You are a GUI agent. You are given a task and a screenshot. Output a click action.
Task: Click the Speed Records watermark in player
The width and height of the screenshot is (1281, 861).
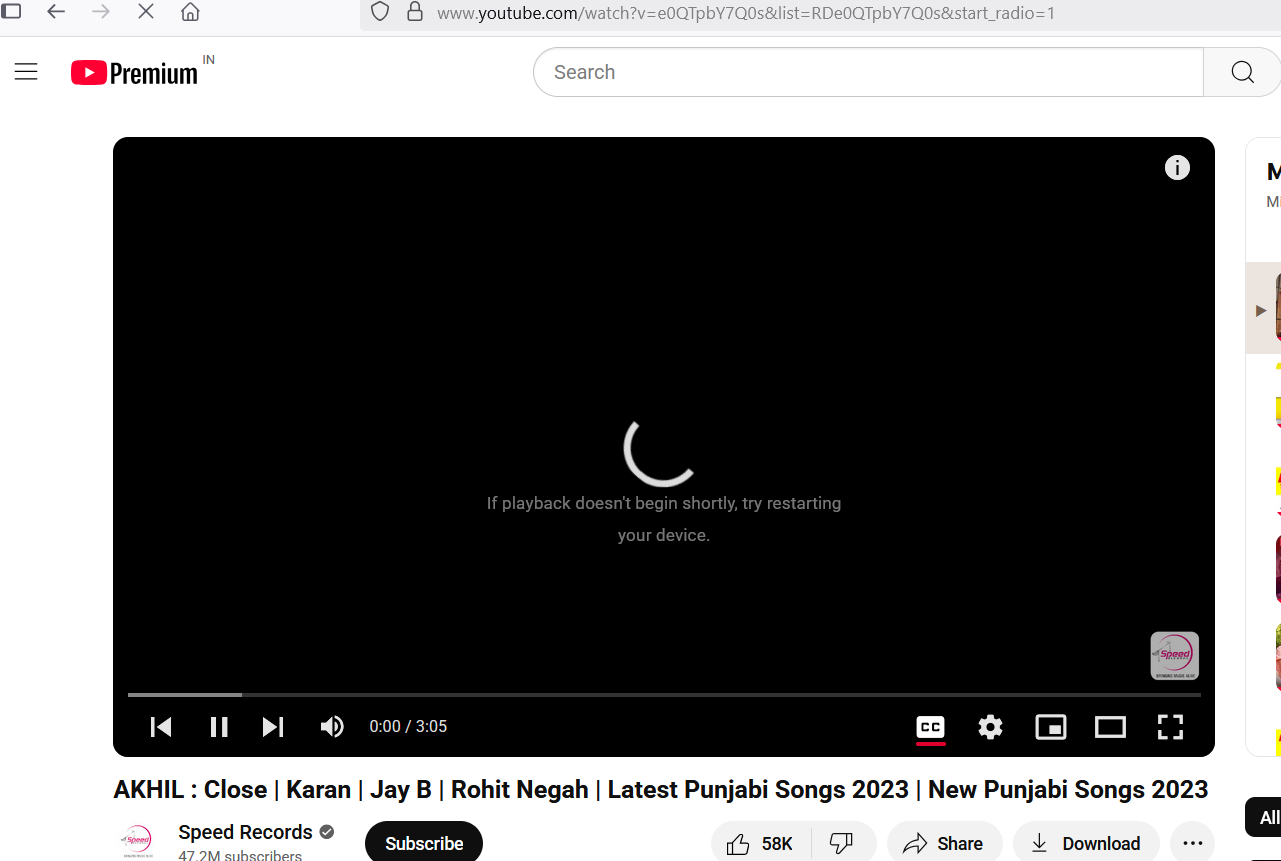1174,656
